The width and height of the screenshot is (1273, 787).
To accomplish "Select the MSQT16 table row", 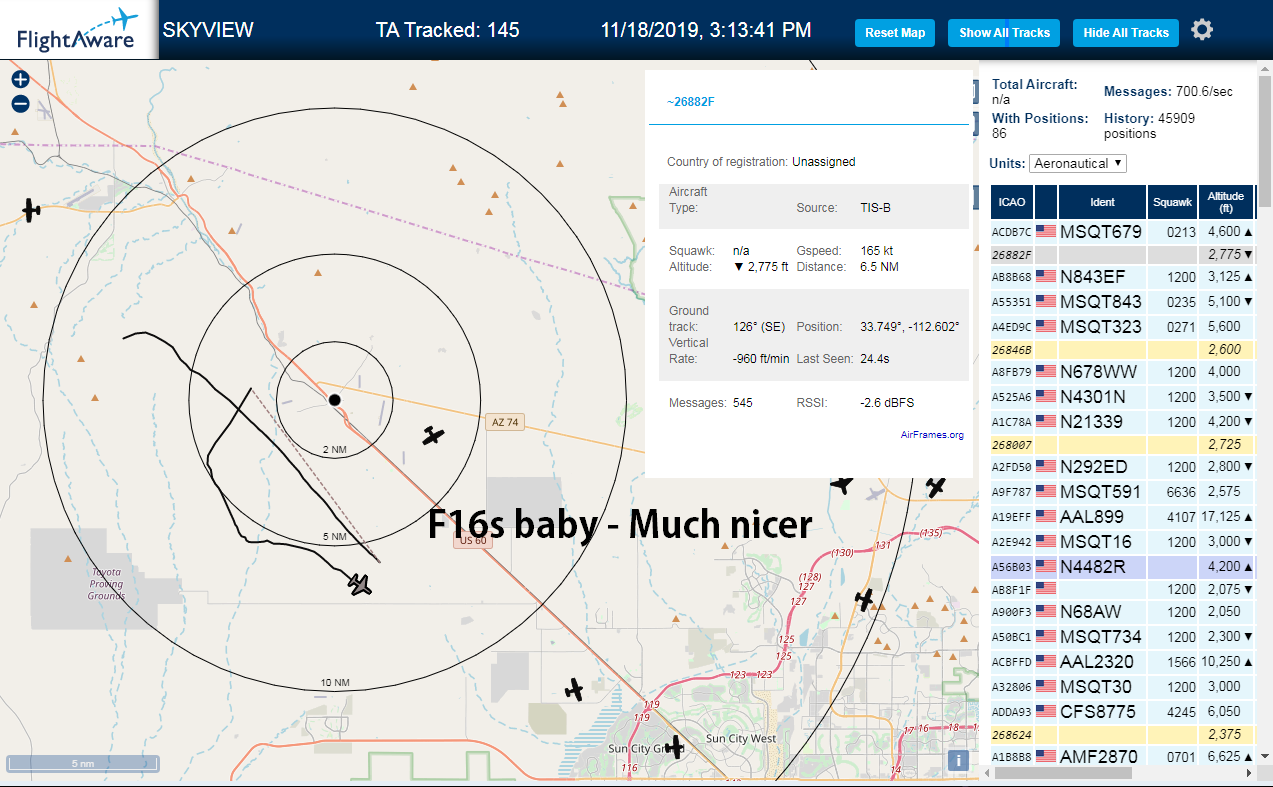I will click(1122, 542).
